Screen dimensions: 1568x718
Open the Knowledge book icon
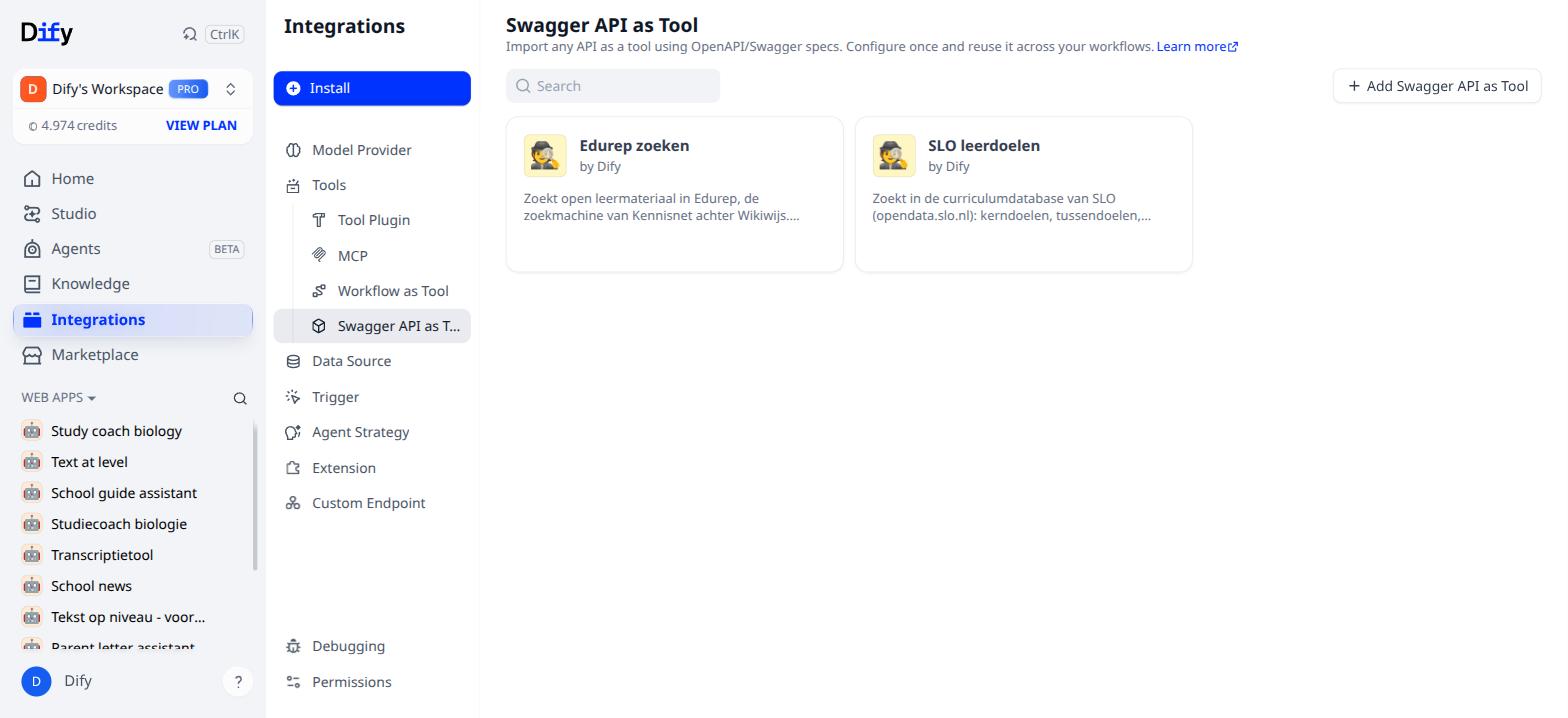click(x=32, y=284)
